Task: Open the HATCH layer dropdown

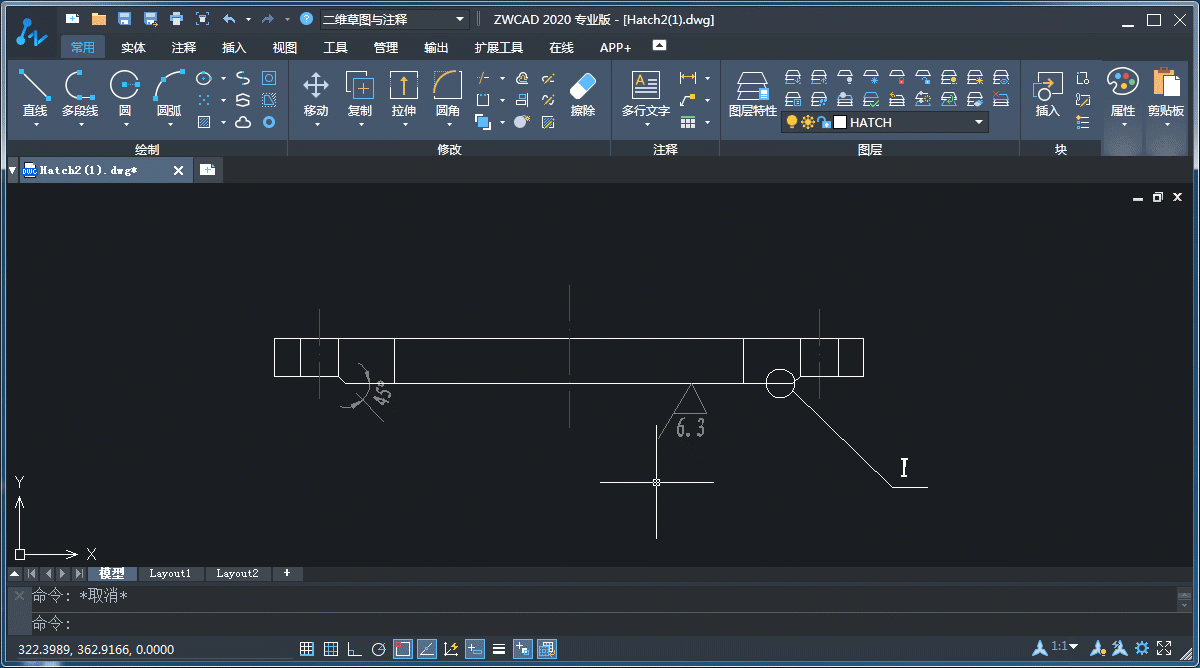Action: pos(979,122)
